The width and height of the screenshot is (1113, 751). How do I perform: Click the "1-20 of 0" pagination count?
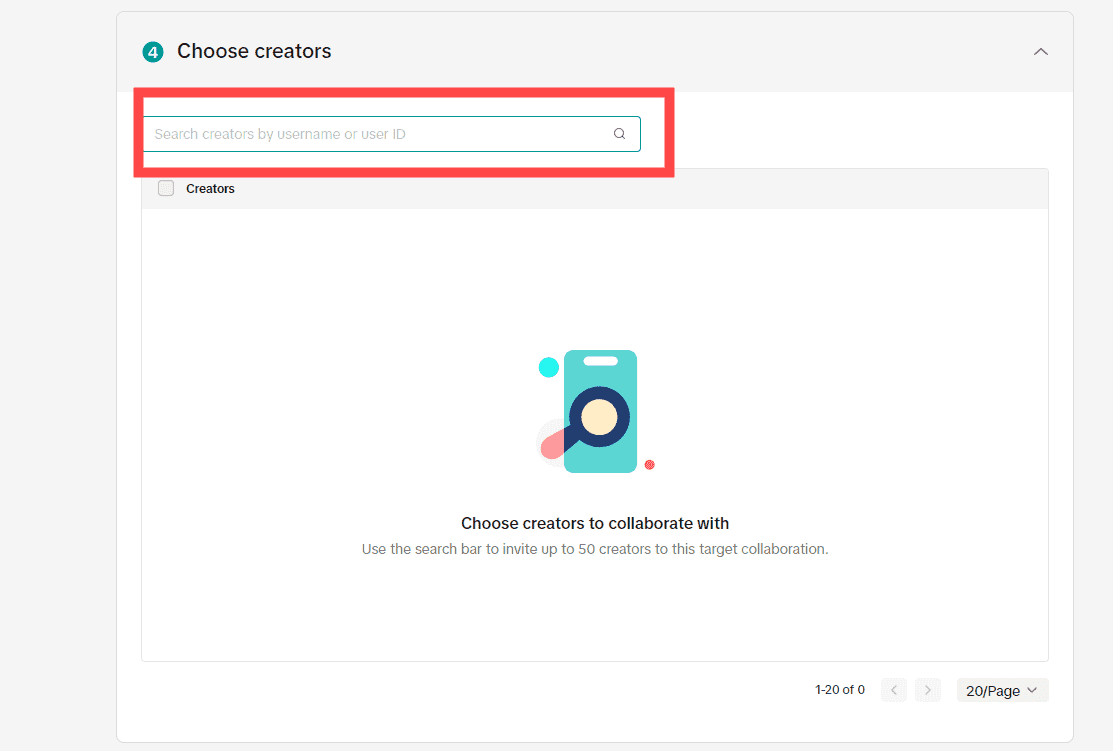point(840,690)
